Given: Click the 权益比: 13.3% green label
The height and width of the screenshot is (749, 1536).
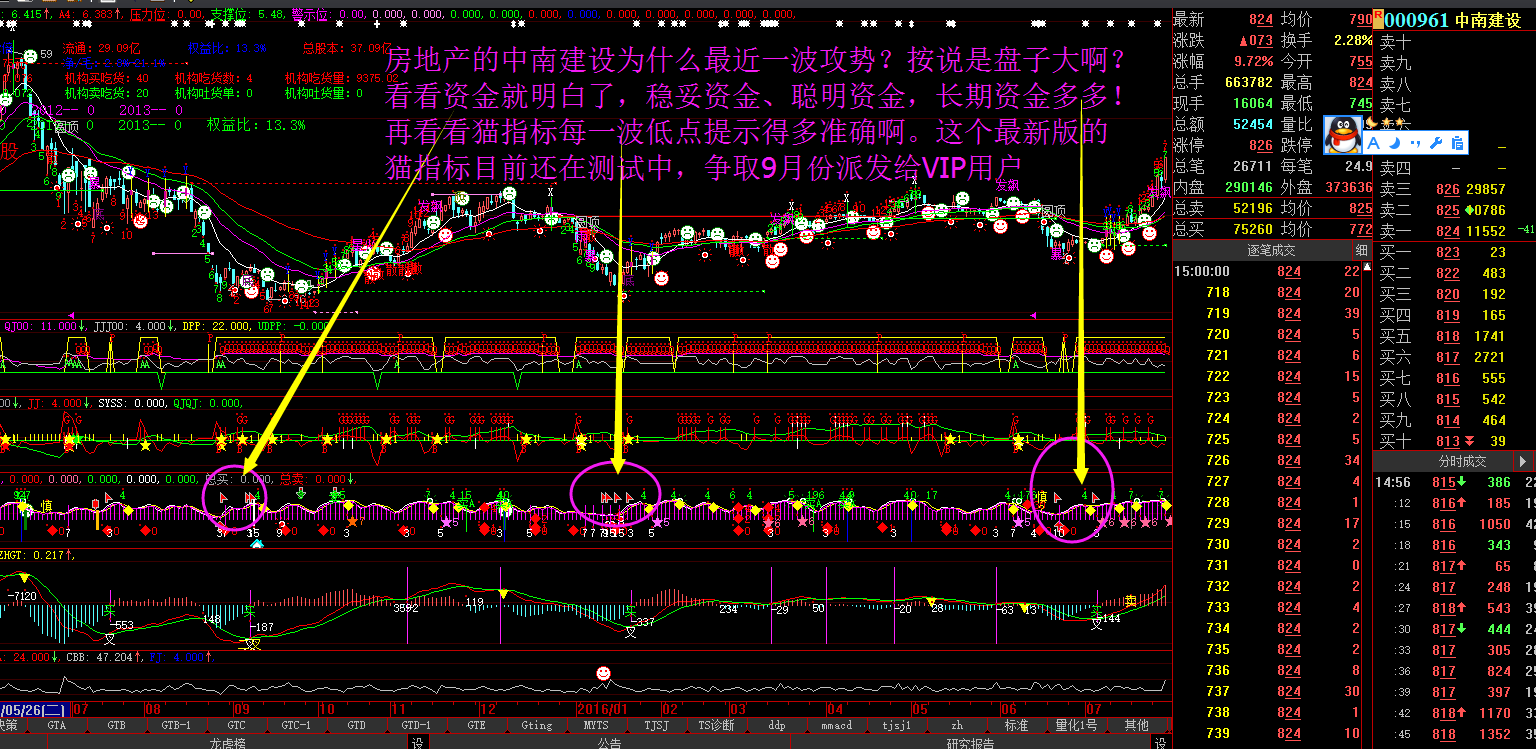Looking at the screenshot, I should point(256,125).
